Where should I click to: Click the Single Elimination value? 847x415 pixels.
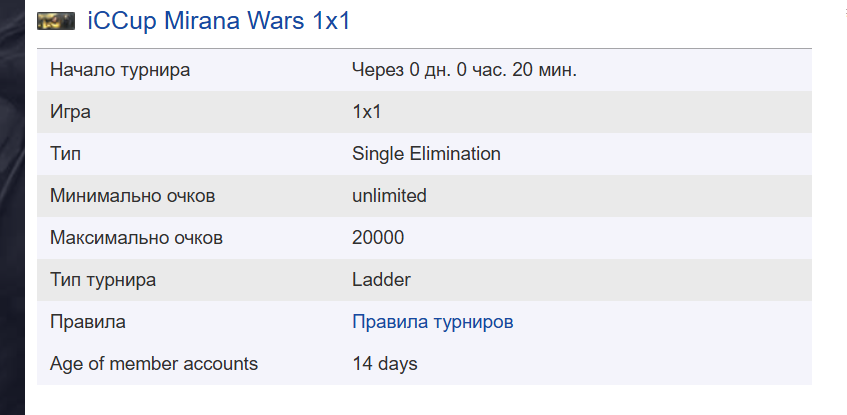pyautogui.click(x=426, y=153)
